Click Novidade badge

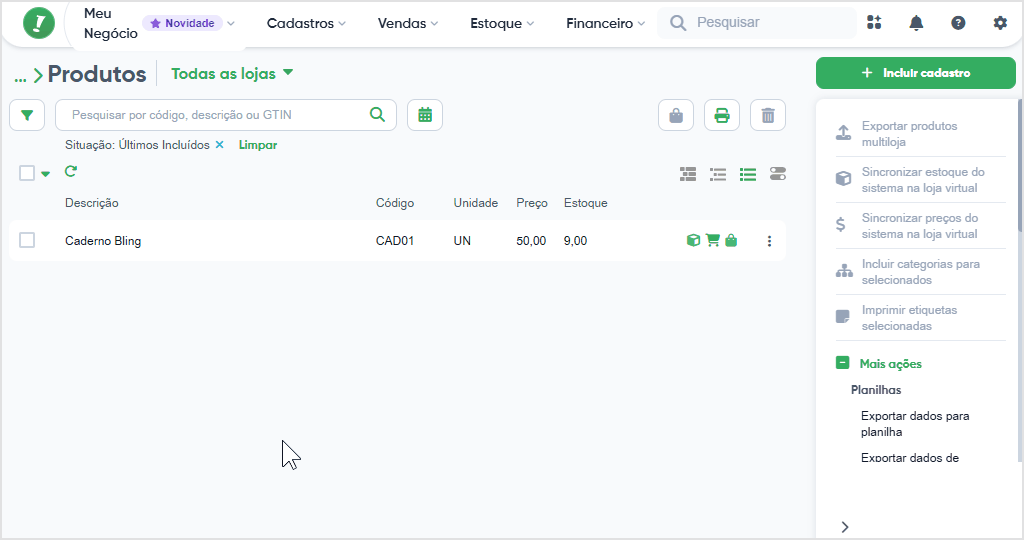click(182, 24)
